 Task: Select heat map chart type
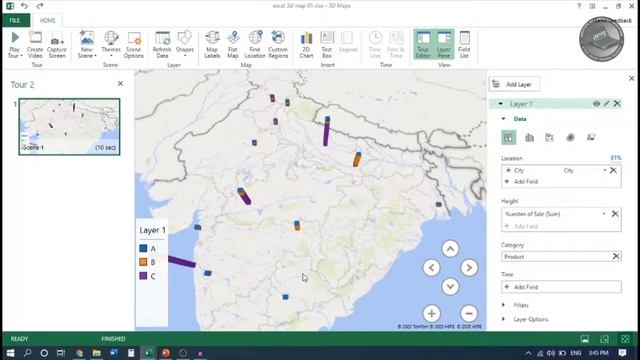(570, 138)
